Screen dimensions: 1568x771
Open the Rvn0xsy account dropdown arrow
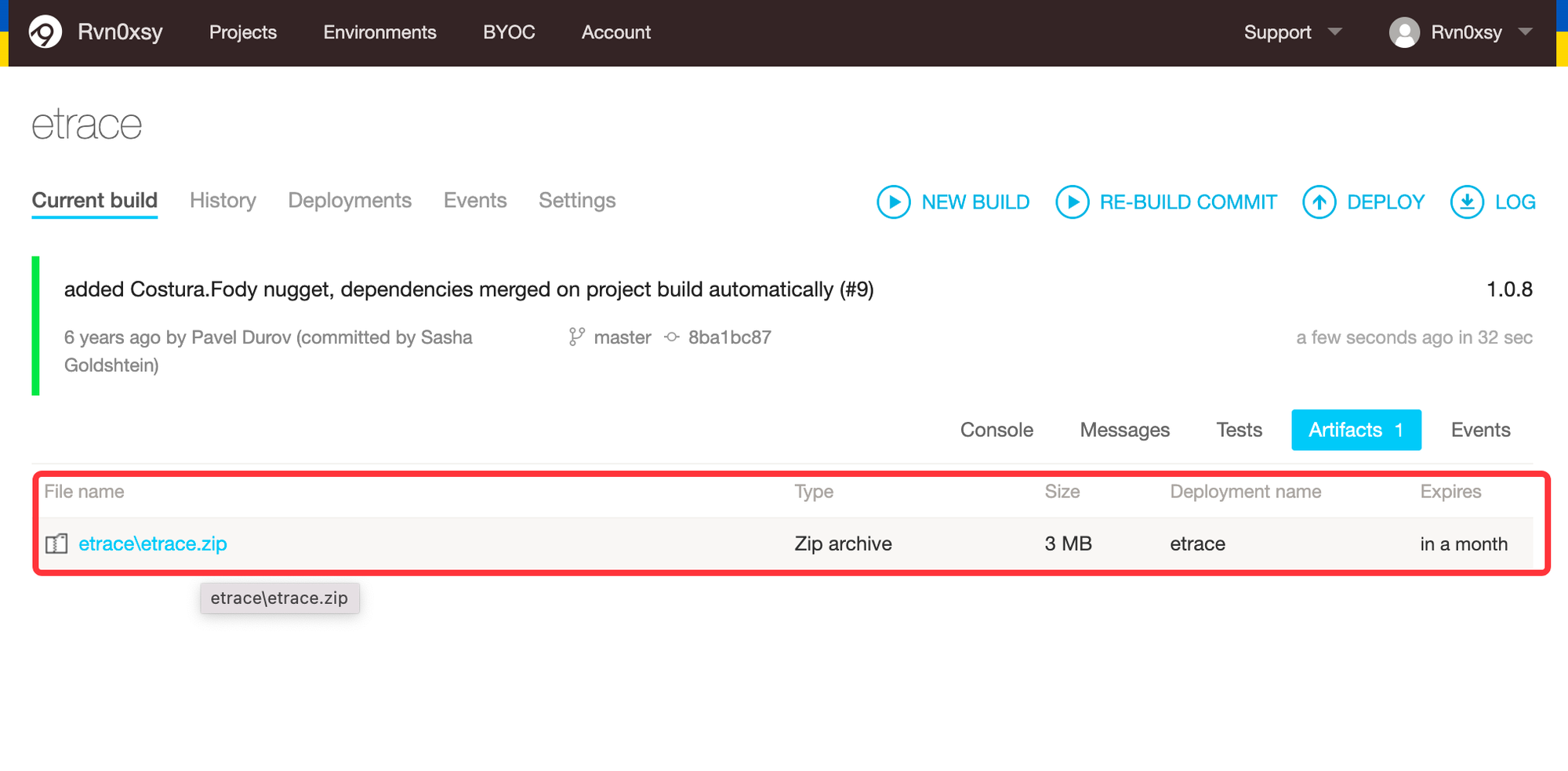coord(1525,32)
